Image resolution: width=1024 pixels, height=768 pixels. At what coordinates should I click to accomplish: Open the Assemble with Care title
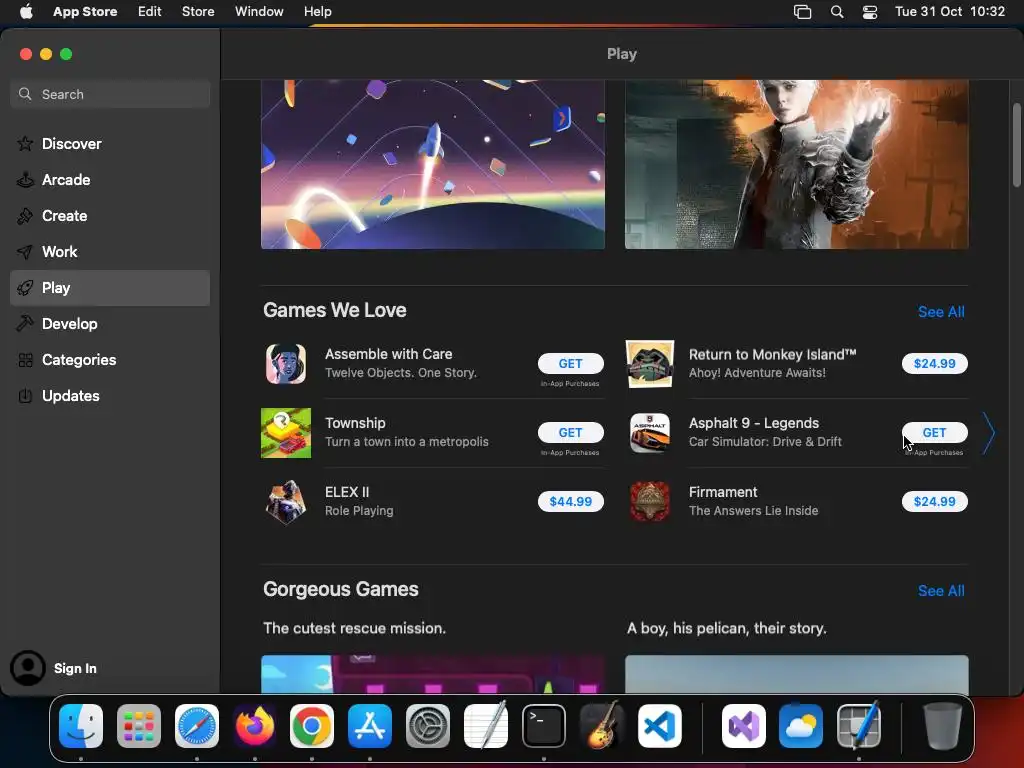click(x=389, y=354)
